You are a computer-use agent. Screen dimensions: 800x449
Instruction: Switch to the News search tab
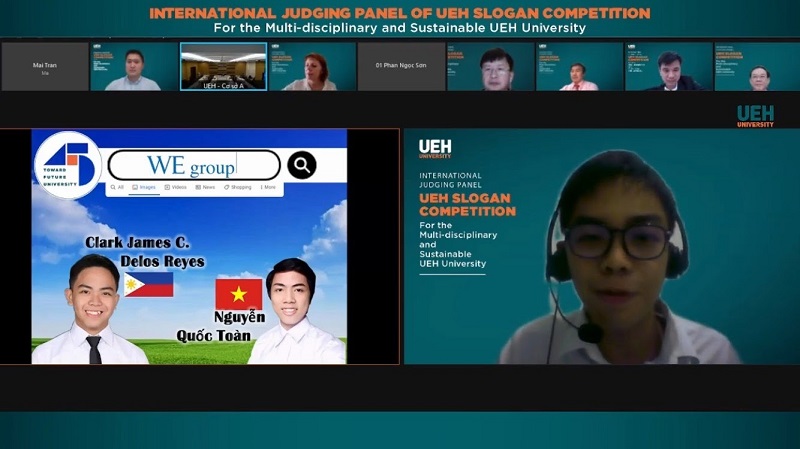click(x=205, y=187)
